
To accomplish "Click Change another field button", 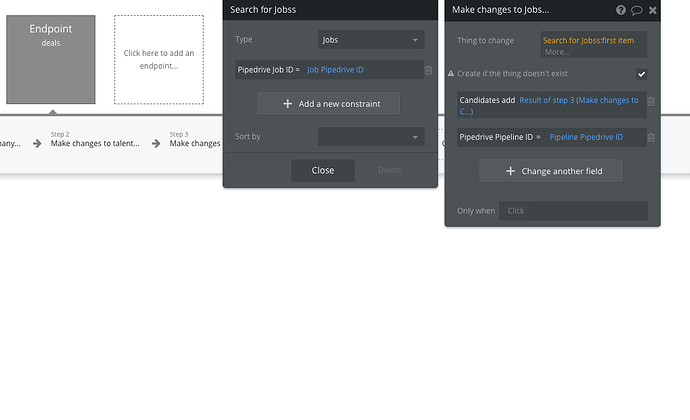I will click(x=551, y=171).
